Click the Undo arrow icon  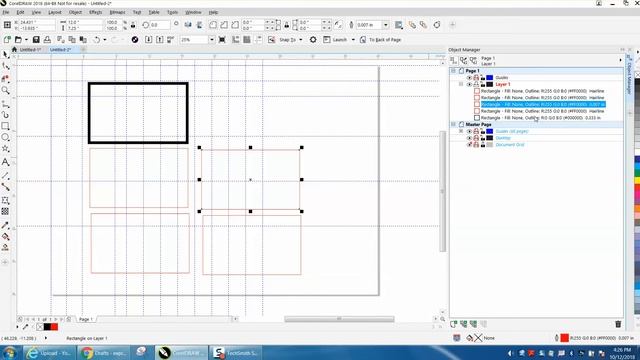coord(97,40)
